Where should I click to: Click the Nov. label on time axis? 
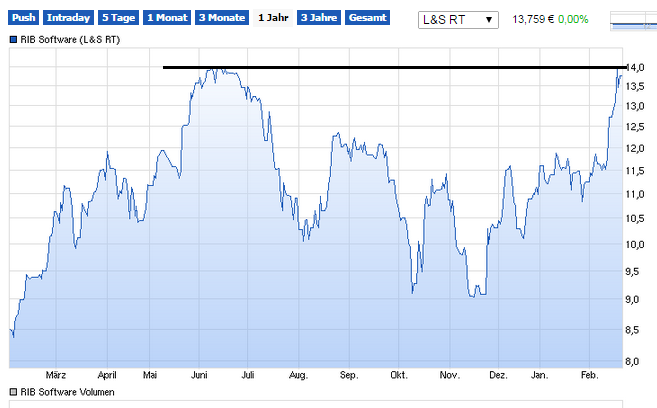448,375
